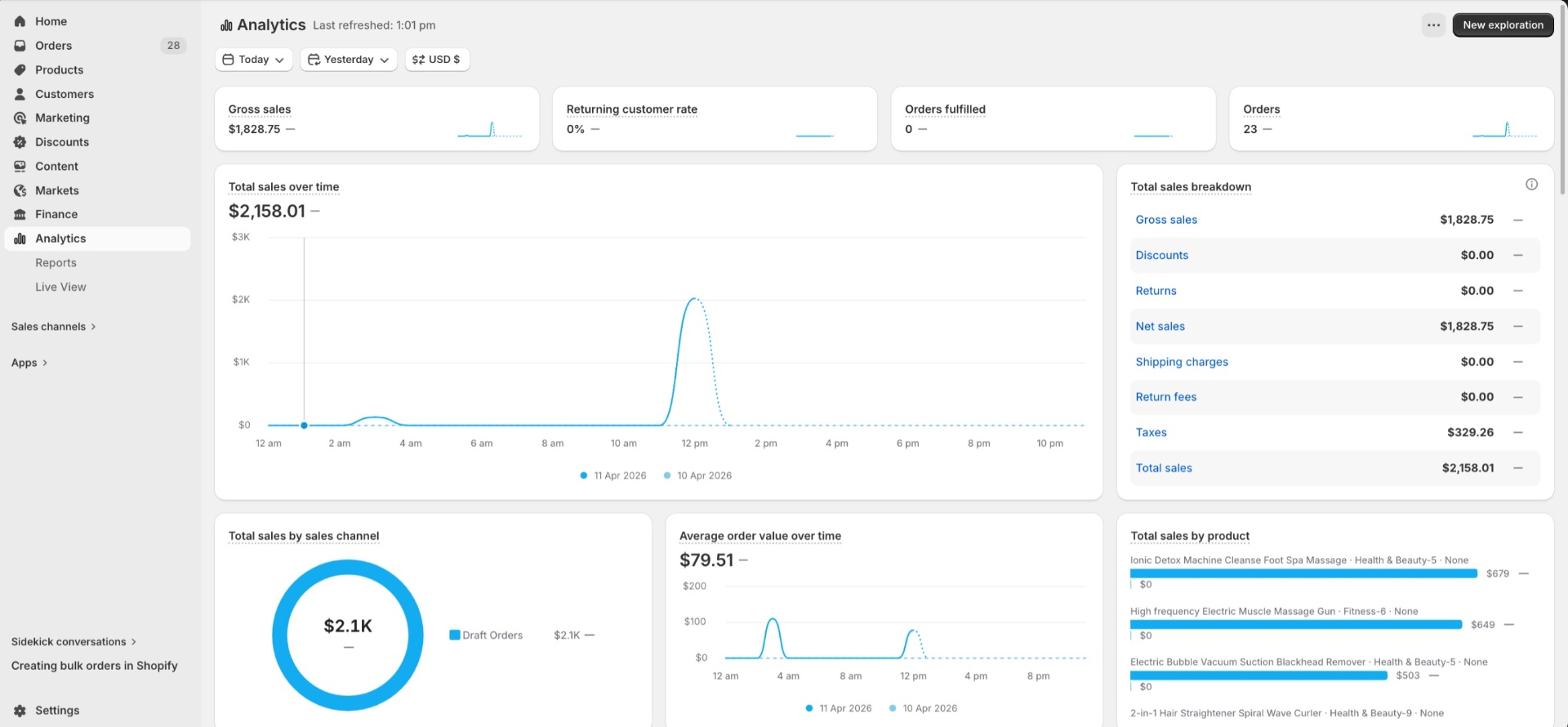The height and width of the screenshot is (727, 1568).
Task: Expand the Apps section in sidebar
Action: [29, 363]
